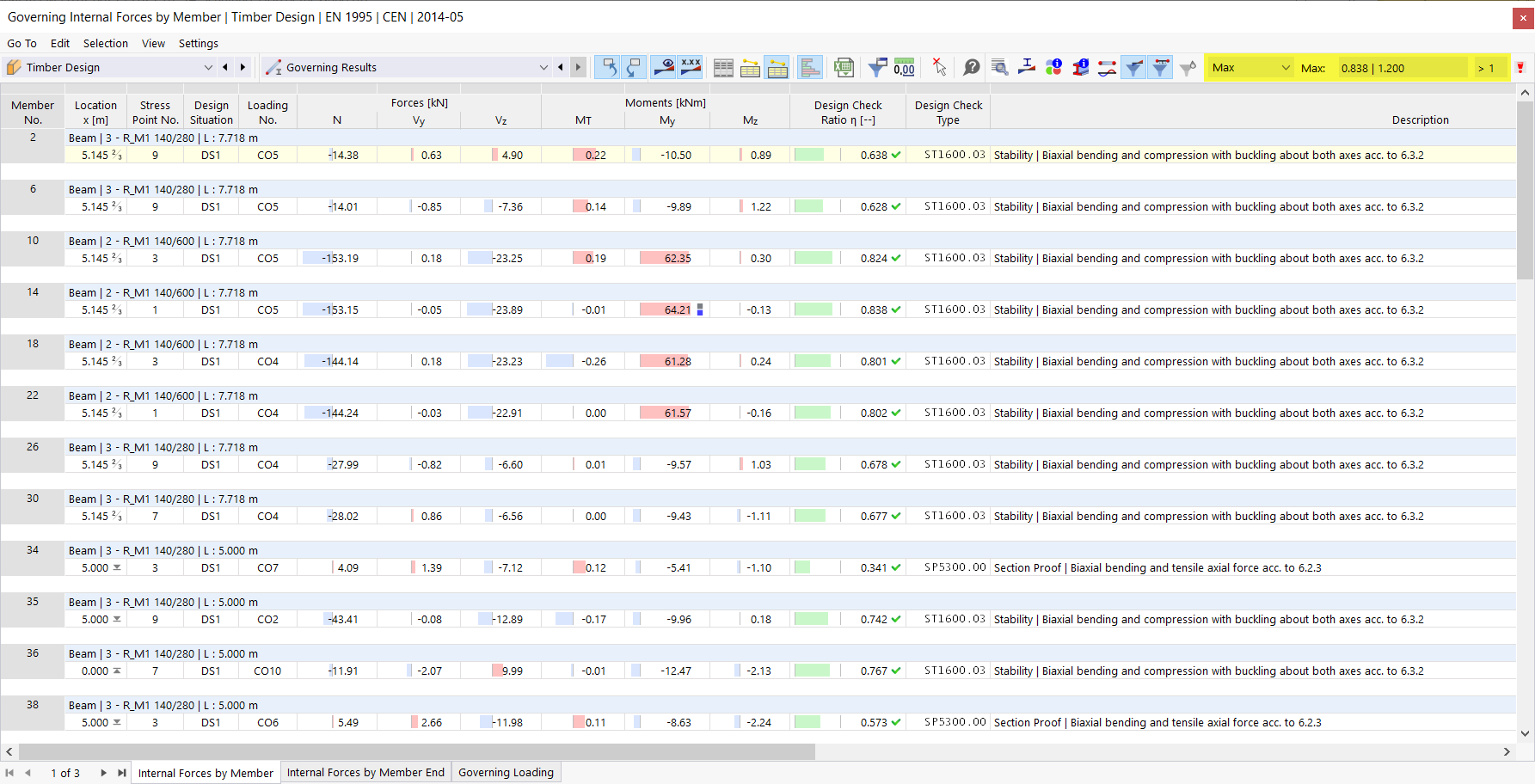Image resolution: width=1535 pixels, height=784 pixels.
Task: Open the Selection menu
Action: (x=105, y=43)
